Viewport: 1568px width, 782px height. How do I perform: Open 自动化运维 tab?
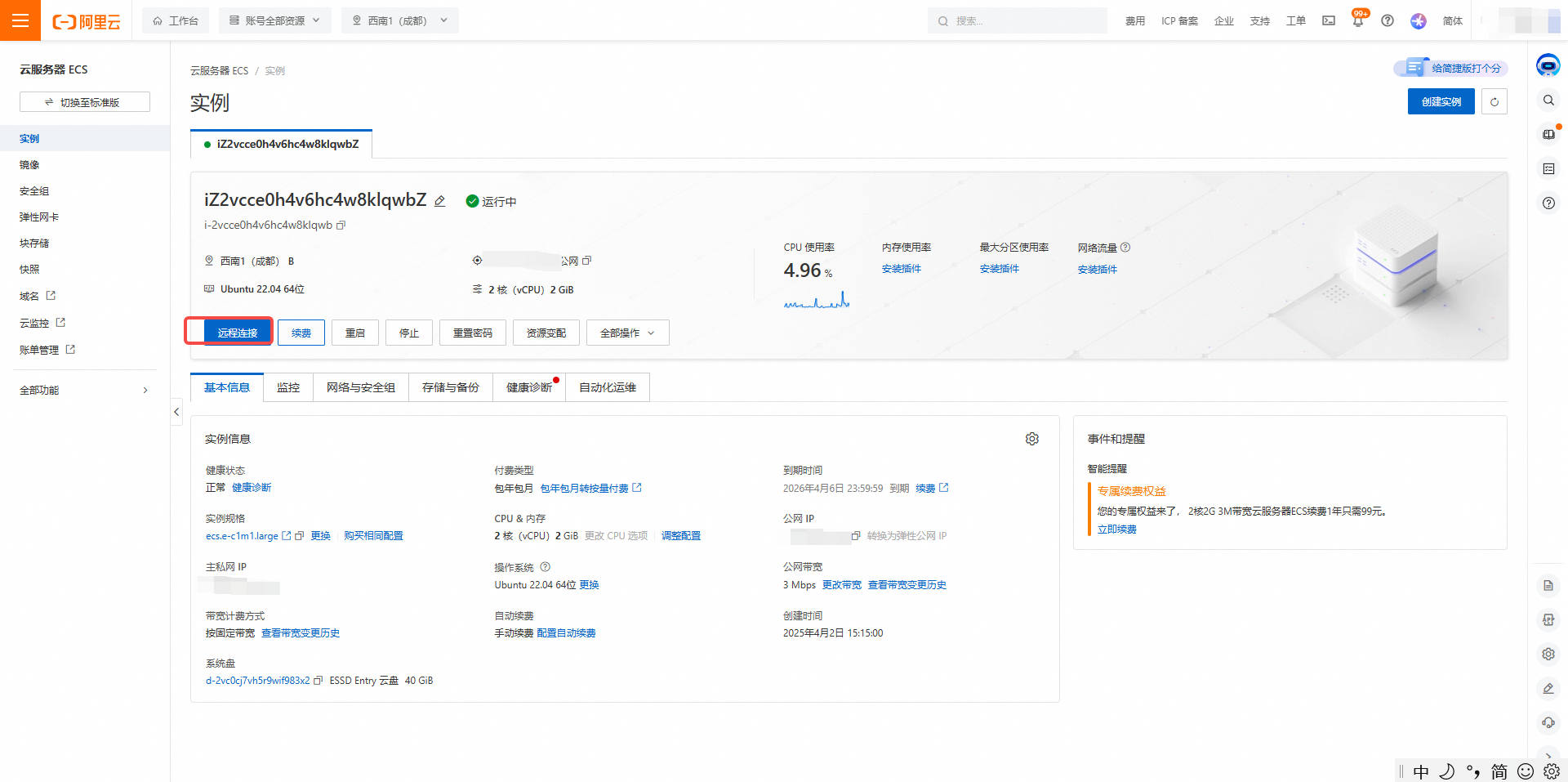pyautogui.click(x=608, y=387)
